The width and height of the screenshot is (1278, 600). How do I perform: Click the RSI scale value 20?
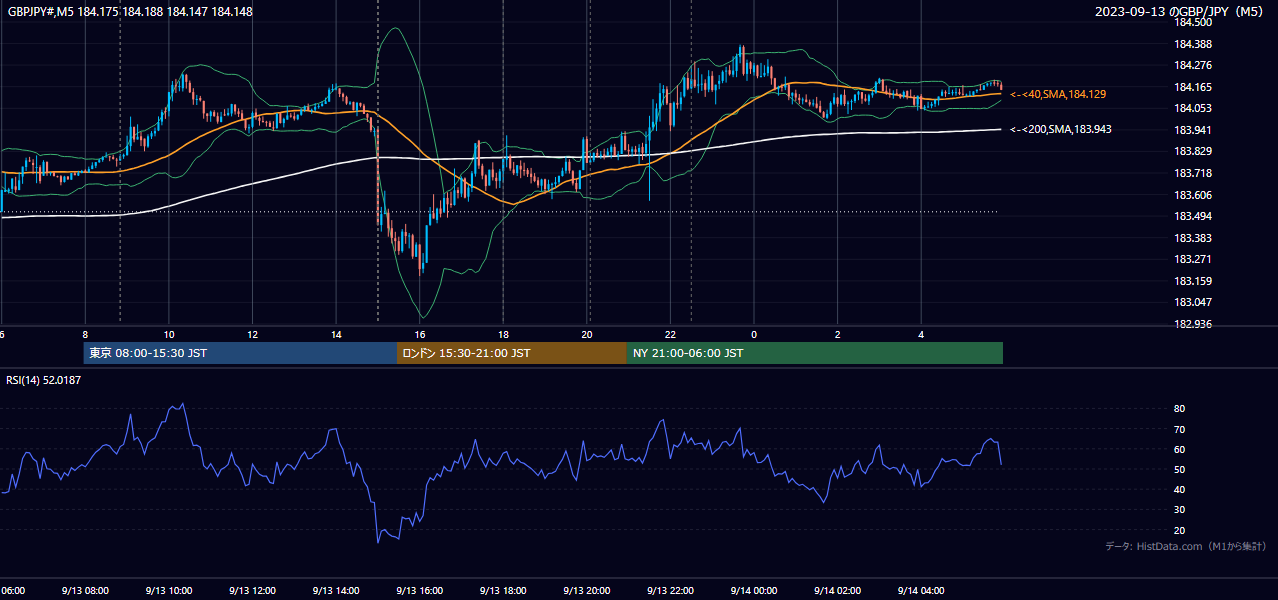(1180, 530)
